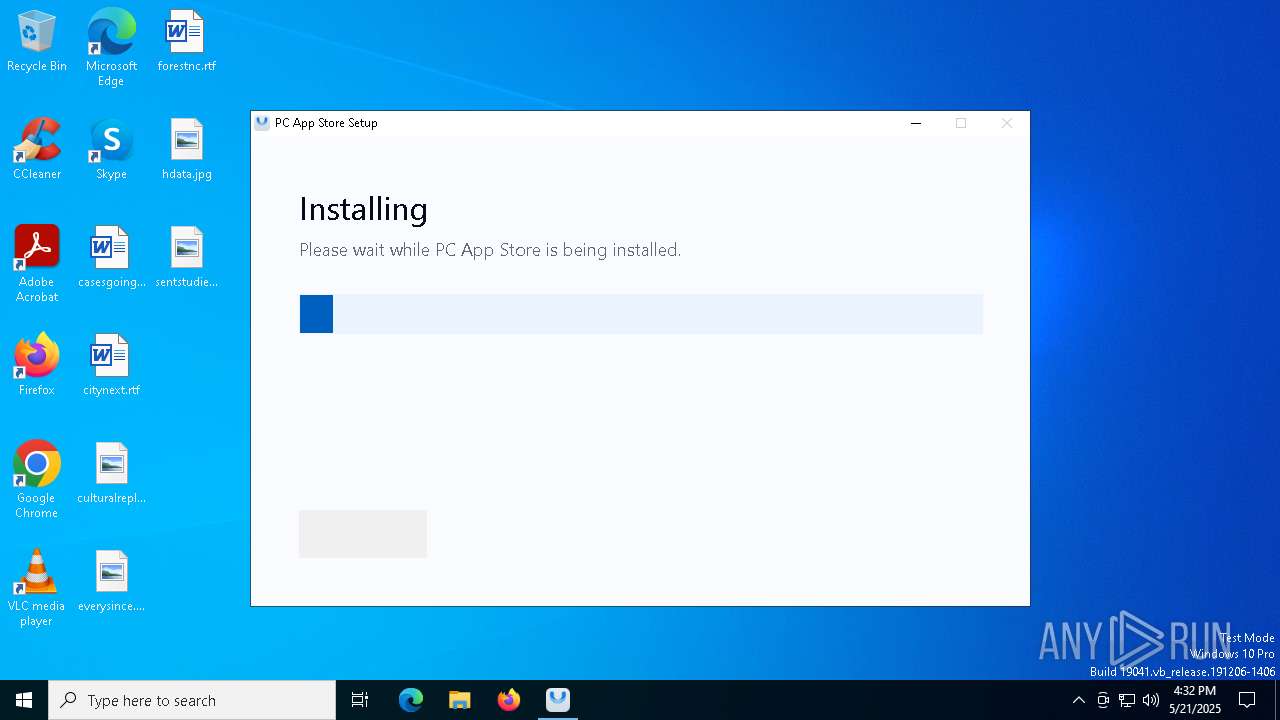Open the network status tray icon
1280x720 pixels.
point(1127,700)
